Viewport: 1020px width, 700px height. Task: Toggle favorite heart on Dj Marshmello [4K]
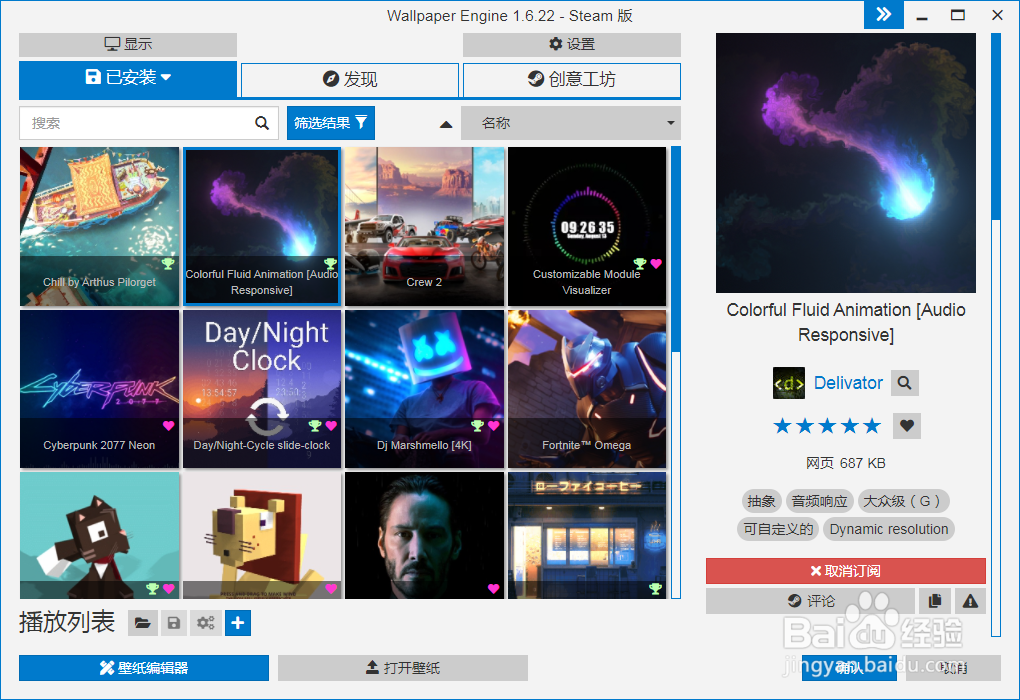[493, 425]
